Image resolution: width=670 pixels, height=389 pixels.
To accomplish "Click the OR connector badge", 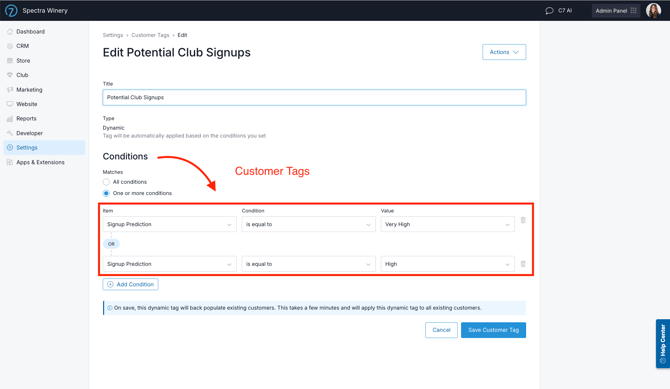I will point(111,244).
